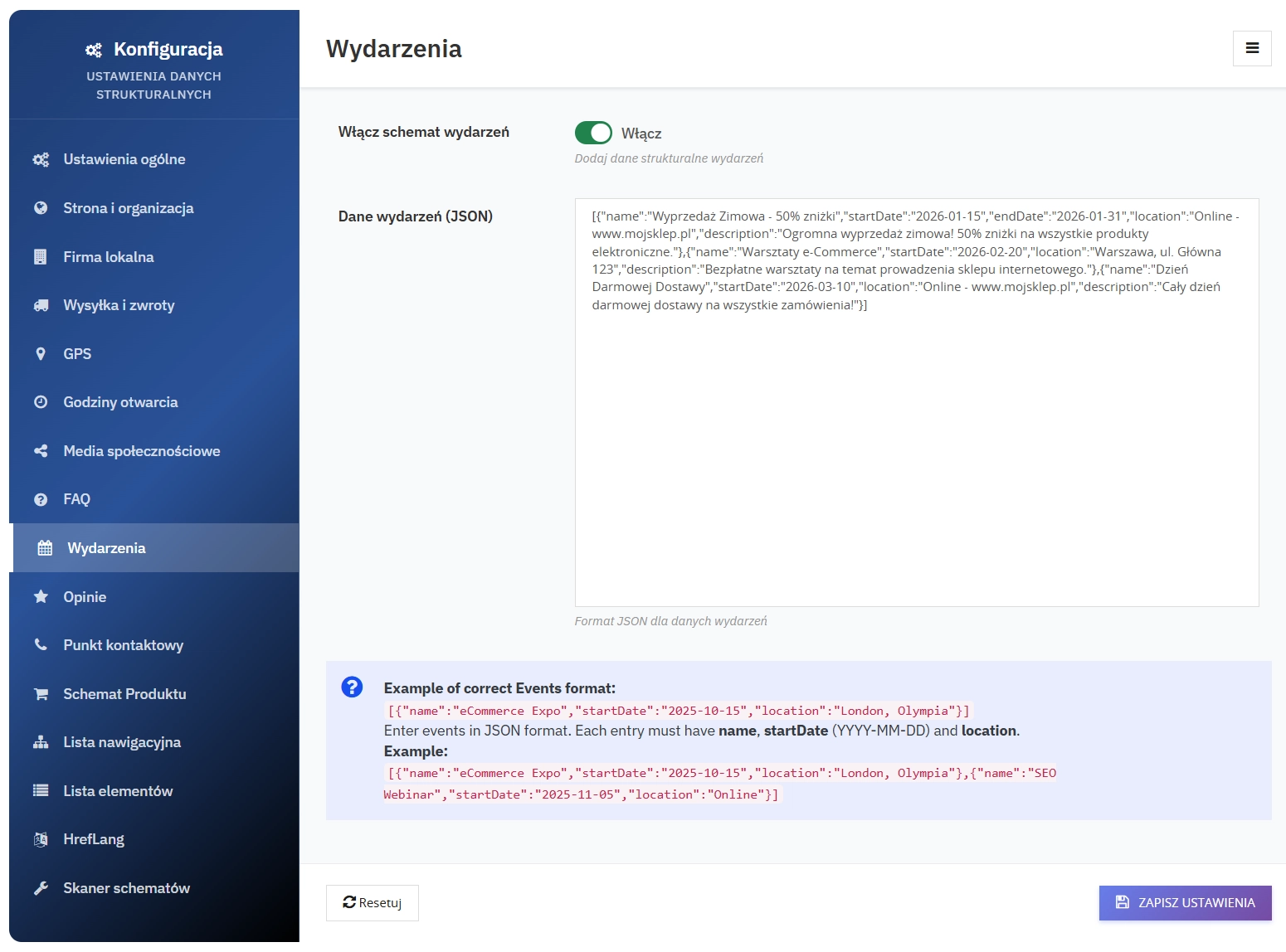Click the share icon for Media społecznościowe
Viewport: 1286px width, 952px height.
[x=41, y=451]
